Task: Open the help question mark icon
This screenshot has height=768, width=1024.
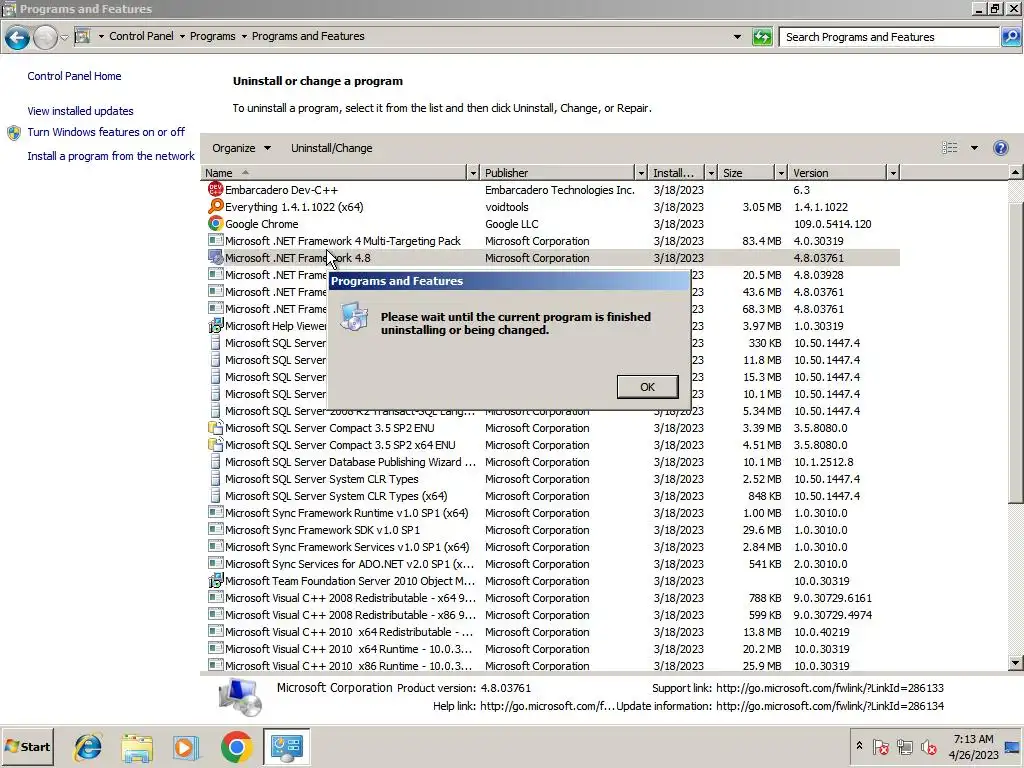Action: pos(1000,148)
